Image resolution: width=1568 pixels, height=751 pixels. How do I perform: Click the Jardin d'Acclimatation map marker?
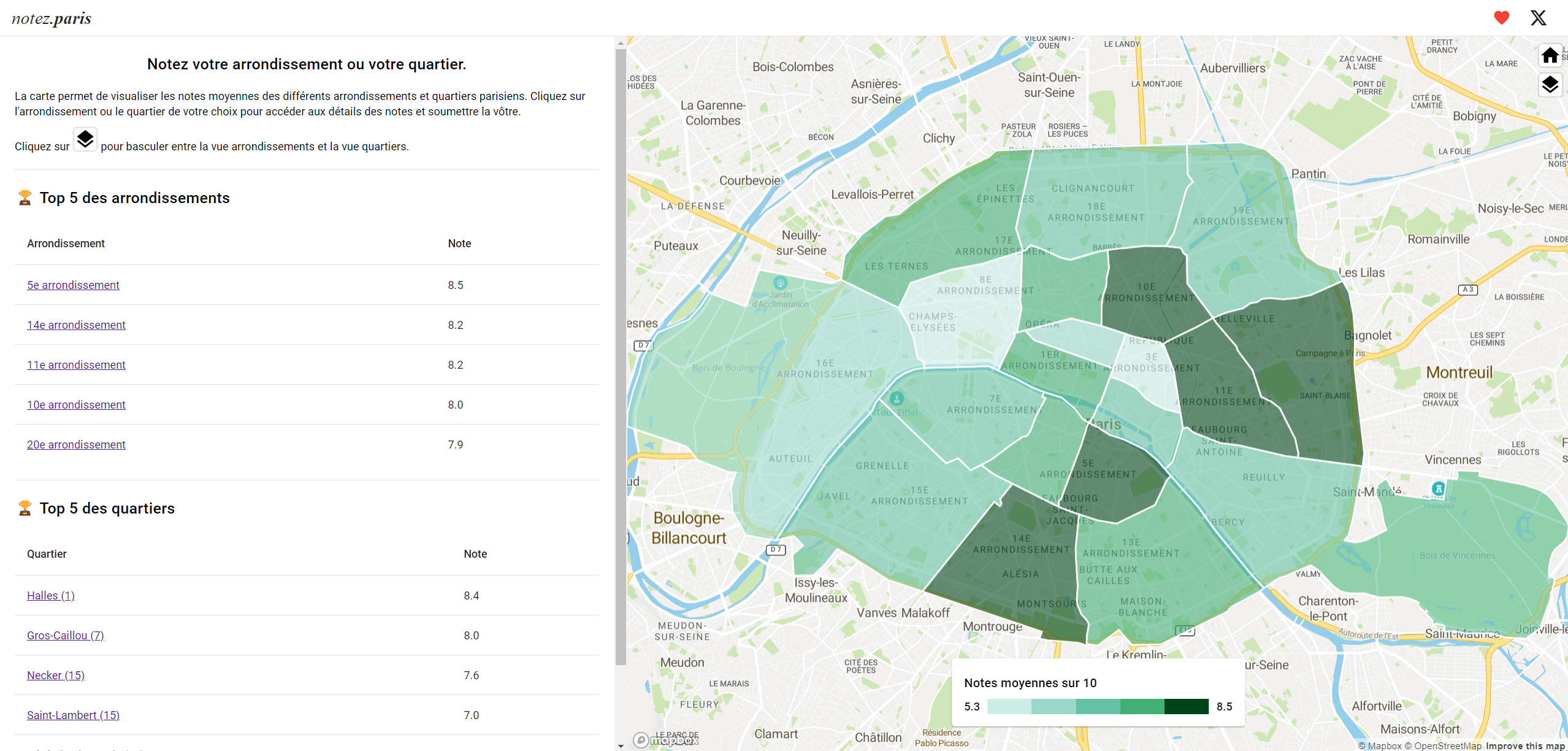coord(780,283)
